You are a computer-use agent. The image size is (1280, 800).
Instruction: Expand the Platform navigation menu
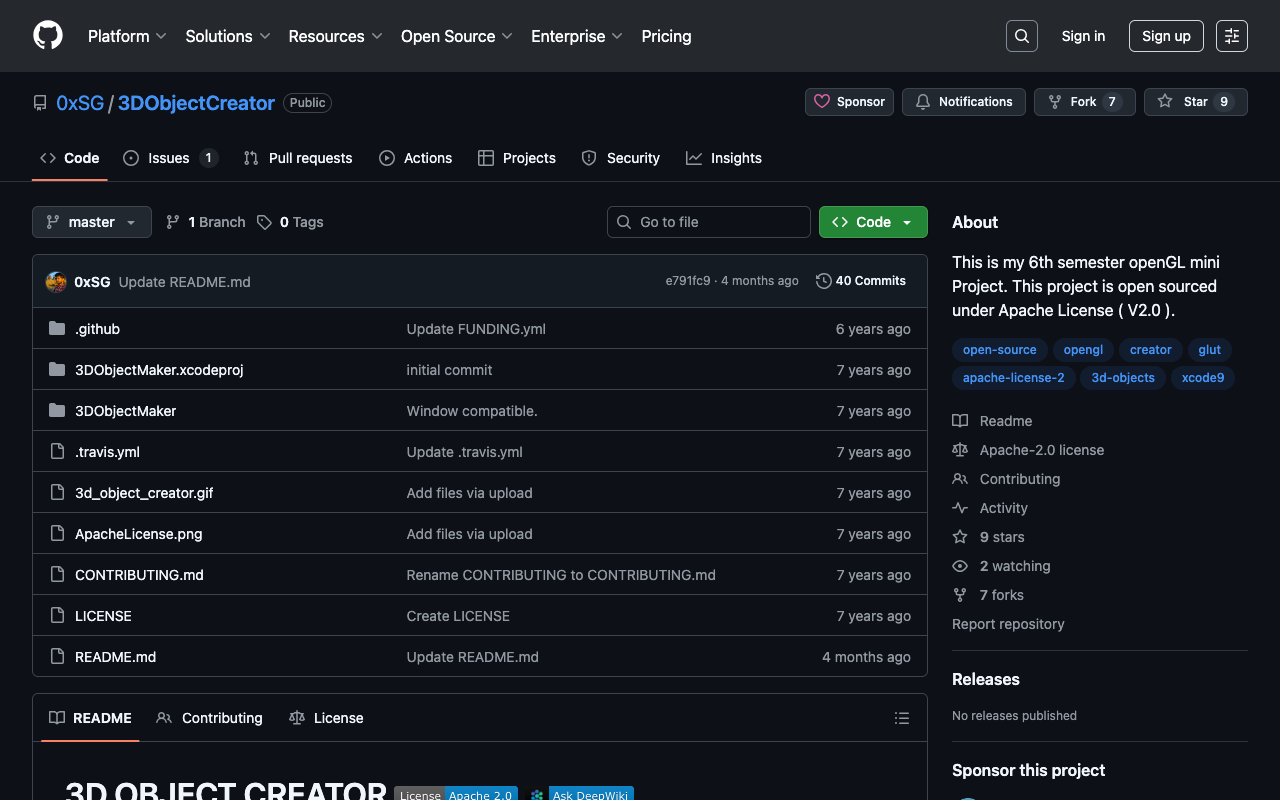pos(127,36)
